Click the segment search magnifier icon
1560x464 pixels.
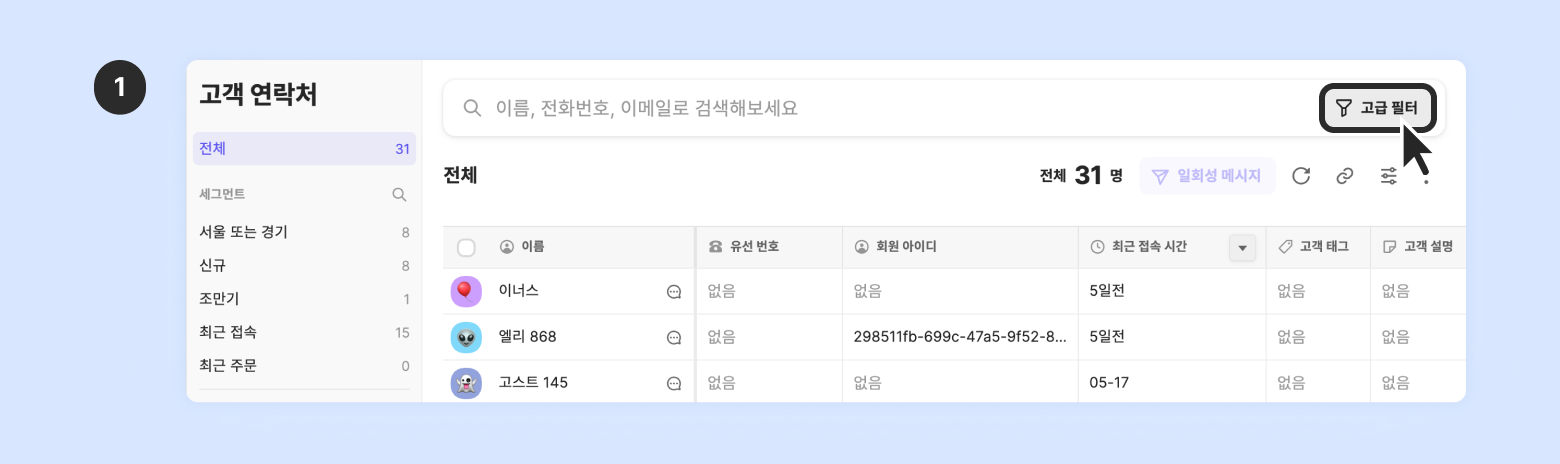tap(399, 194)
